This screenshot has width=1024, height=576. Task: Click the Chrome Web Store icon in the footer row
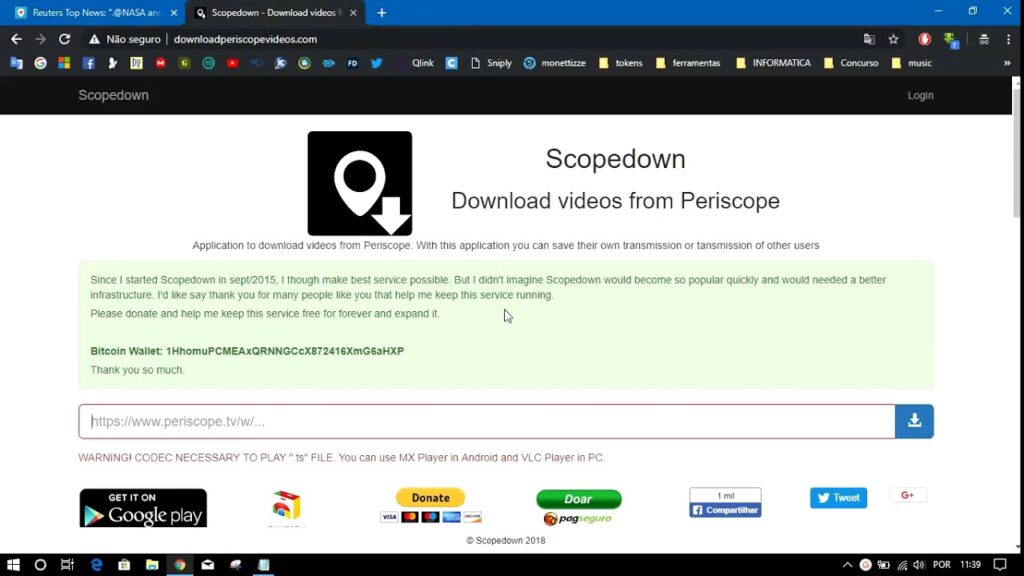click(x=286, y=507)
